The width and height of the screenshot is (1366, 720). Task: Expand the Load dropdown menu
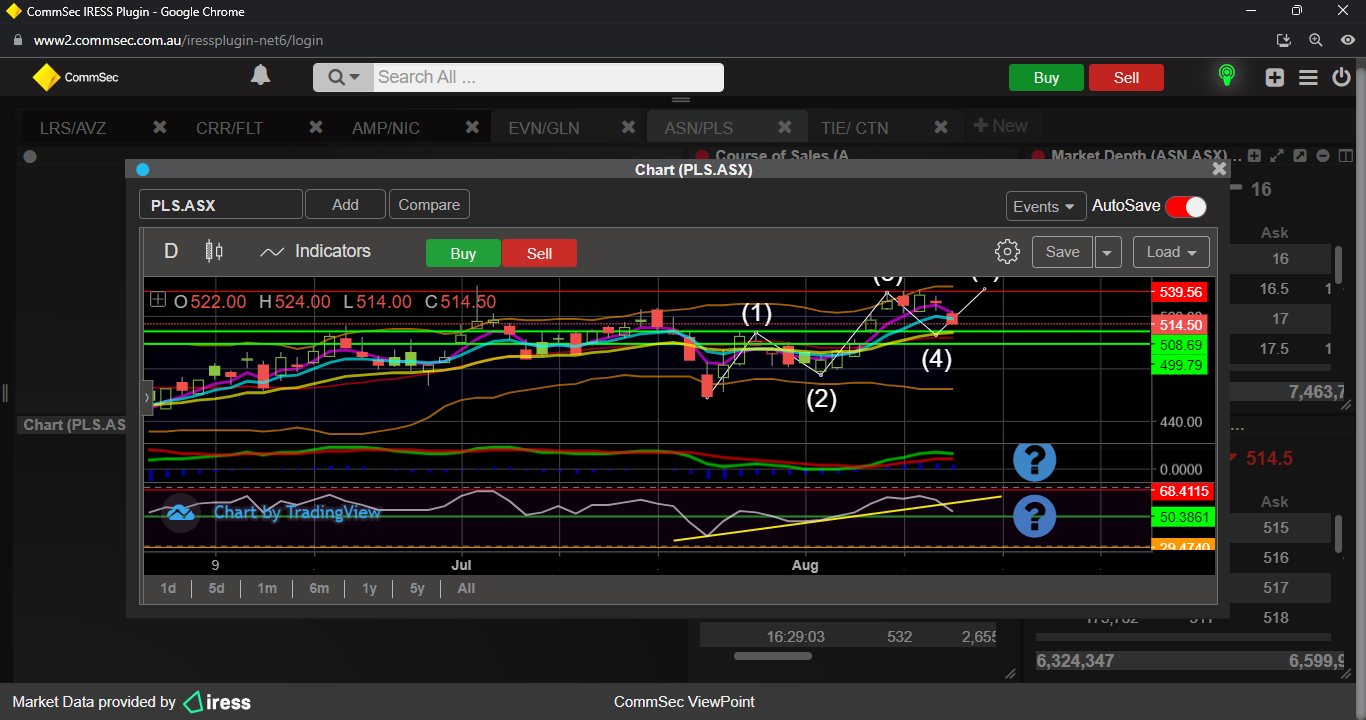coord(1170,252)
